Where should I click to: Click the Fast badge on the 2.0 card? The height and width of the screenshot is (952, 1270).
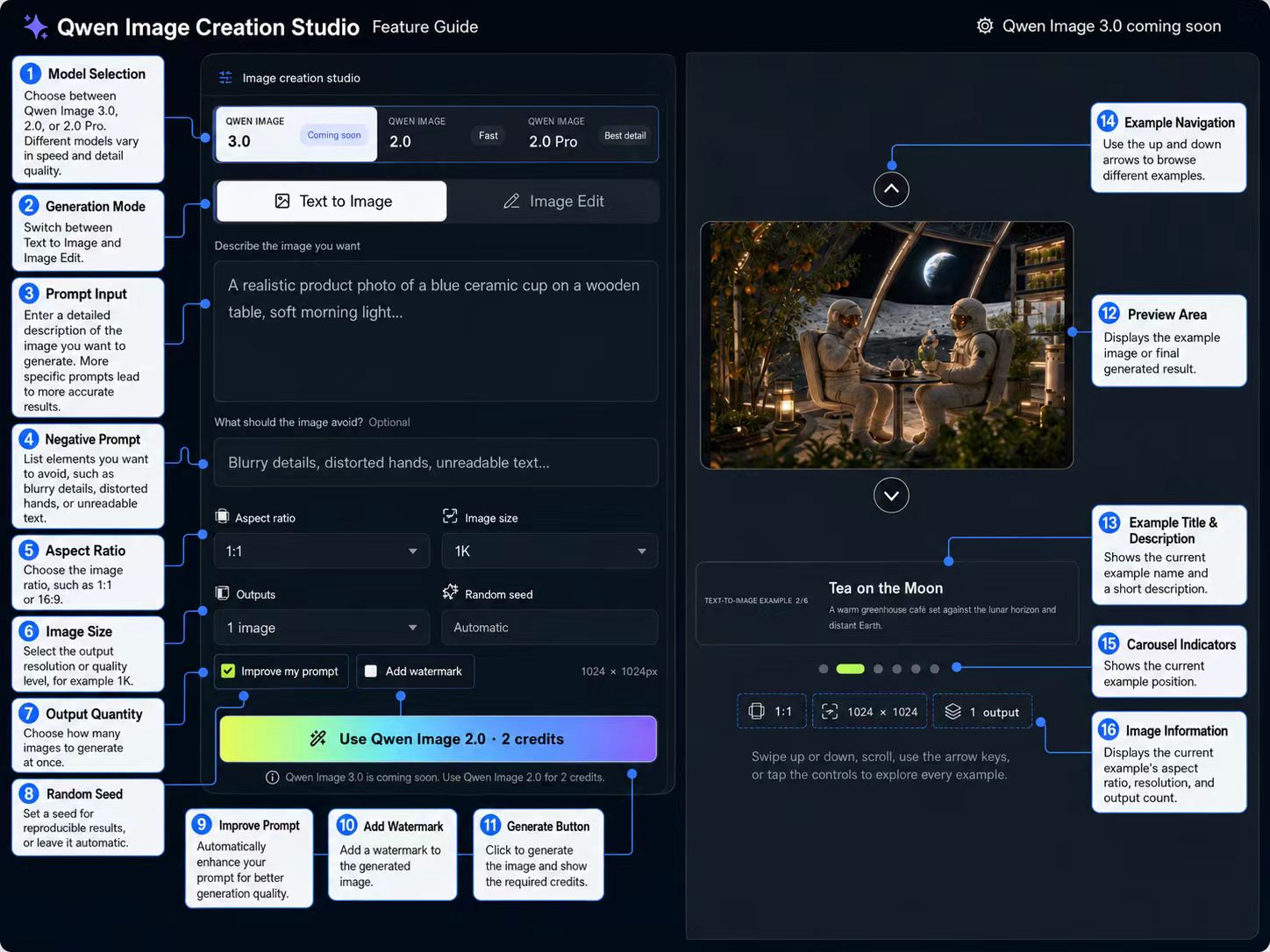click(489, 135)
